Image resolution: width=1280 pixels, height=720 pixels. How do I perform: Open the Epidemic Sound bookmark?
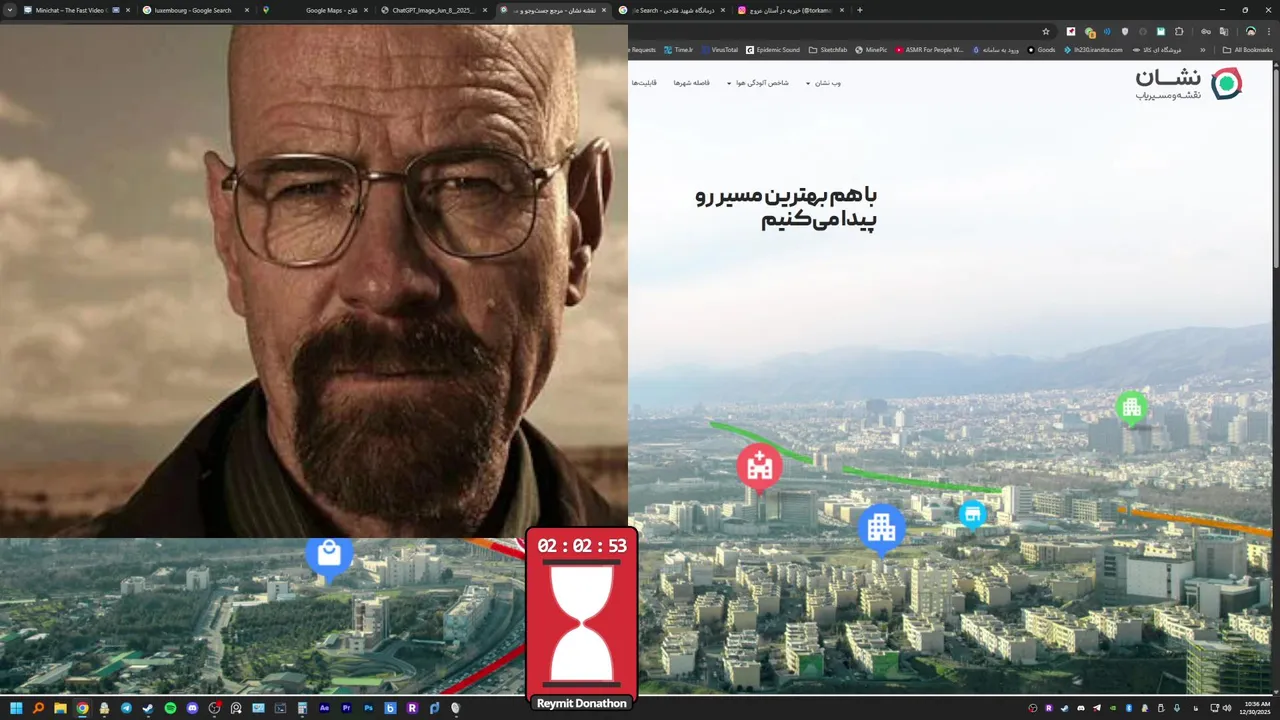coord(772,50)
